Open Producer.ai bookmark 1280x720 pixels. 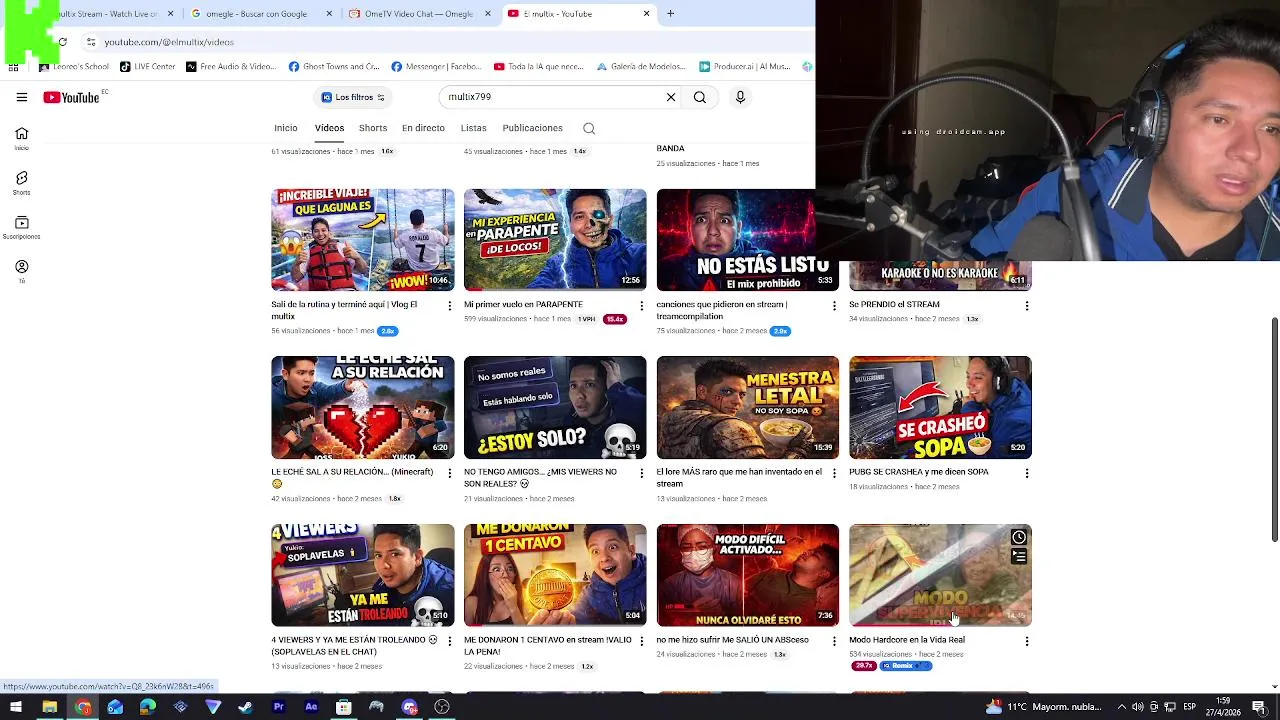[745, 67]
